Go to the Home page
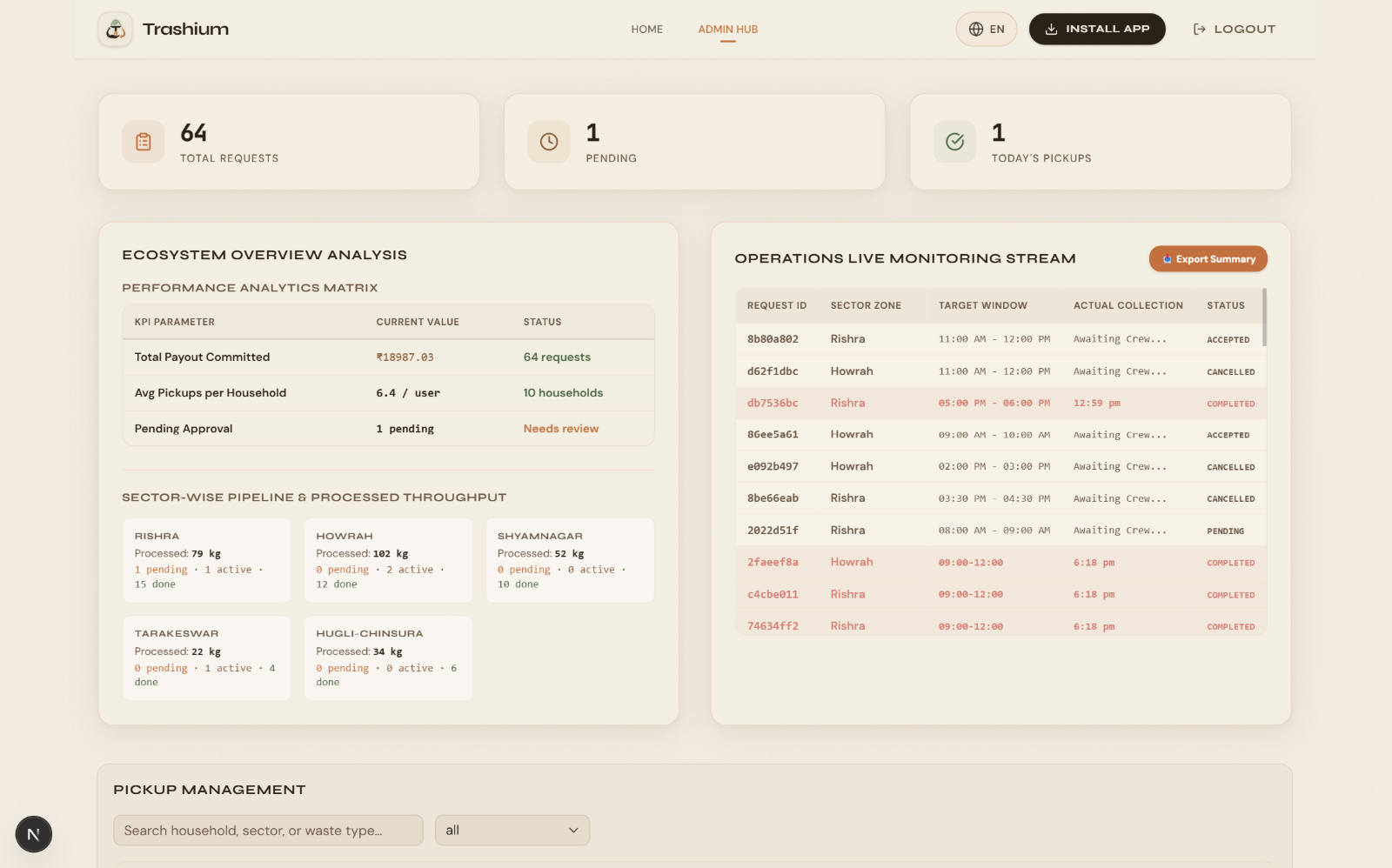Screen dimensions: 1392x868 click(x=646, y=30)
